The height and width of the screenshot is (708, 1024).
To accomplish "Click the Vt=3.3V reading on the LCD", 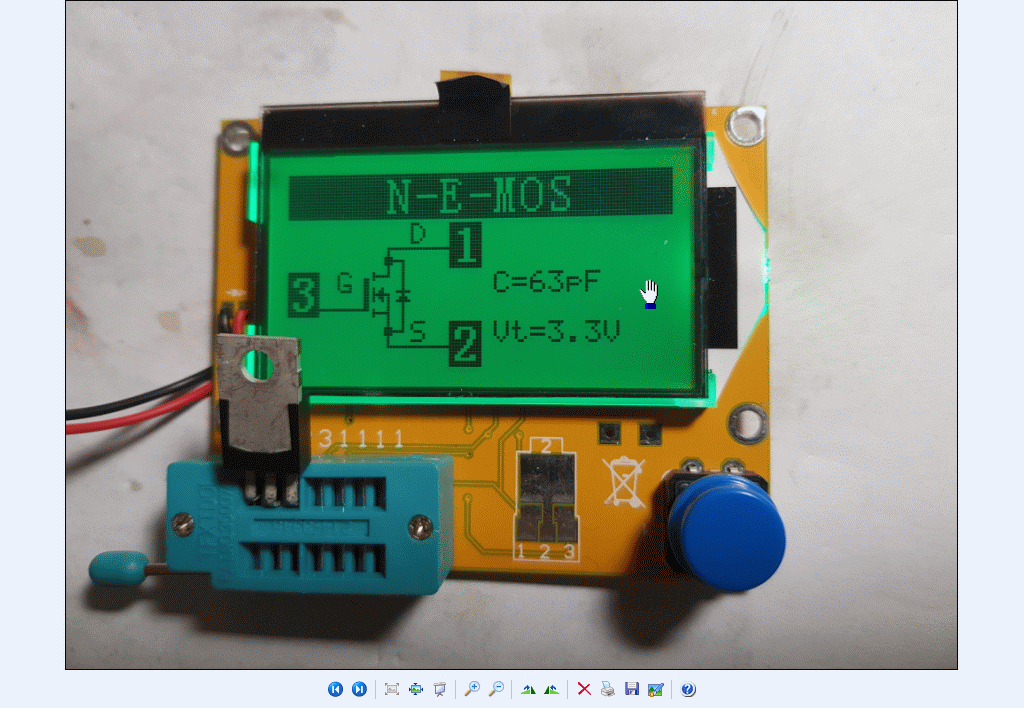I will point(555,331).
